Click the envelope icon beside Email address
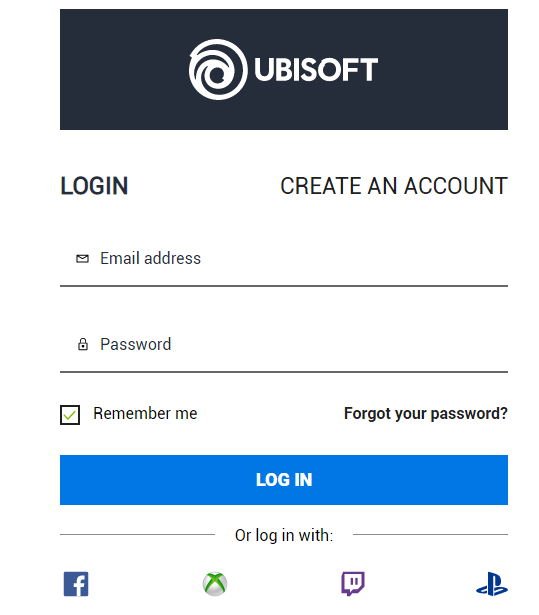Screen dimensions: 539x615 tap(82, 258)
